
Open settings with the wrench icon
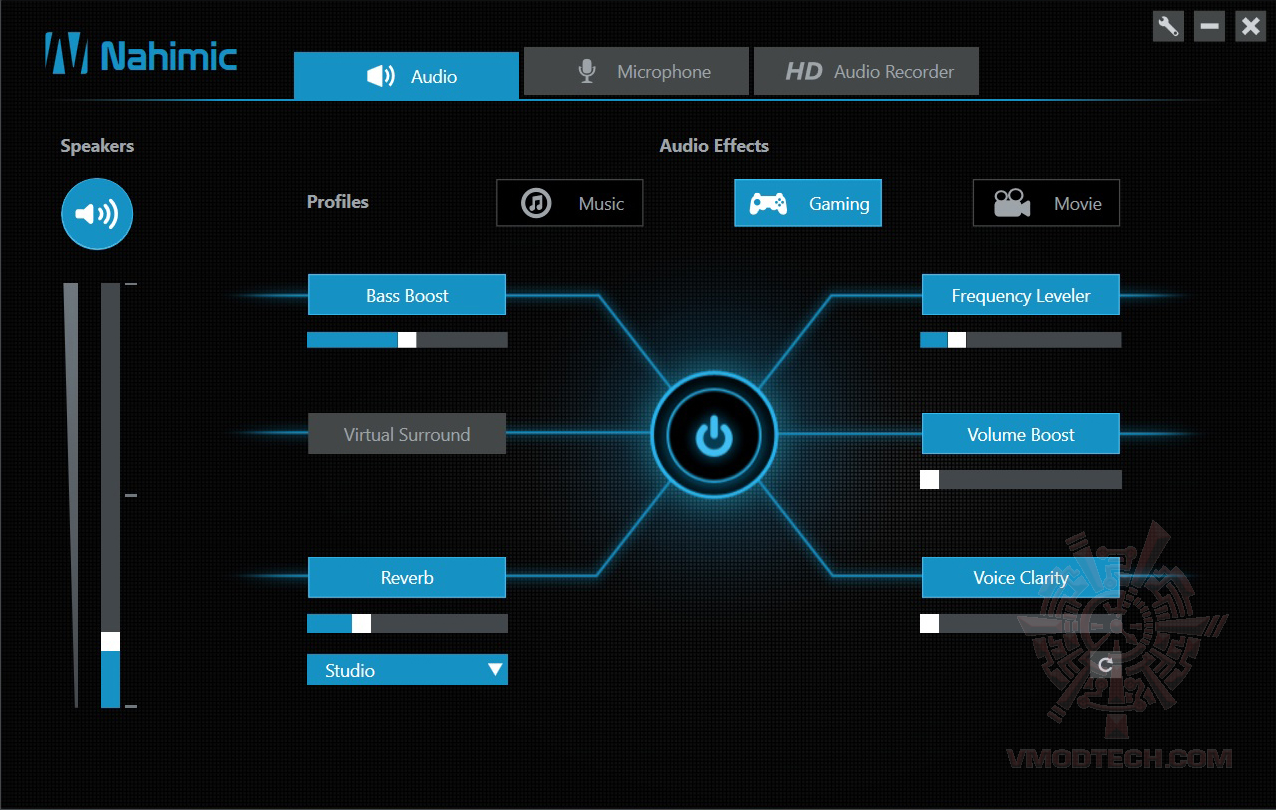(x=1168, y=26)
